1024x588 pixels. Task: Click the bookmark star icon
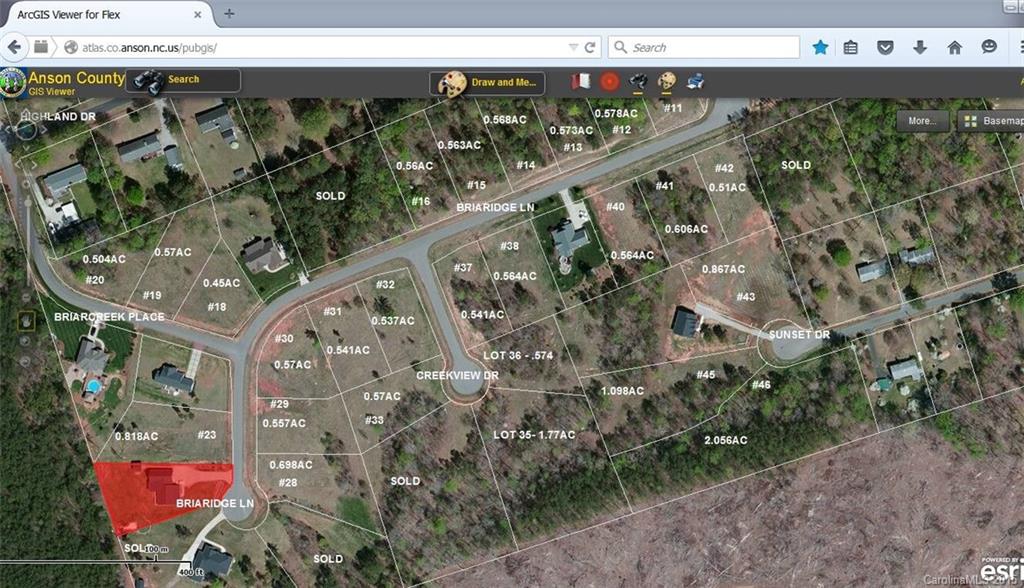tap(820, 47)
